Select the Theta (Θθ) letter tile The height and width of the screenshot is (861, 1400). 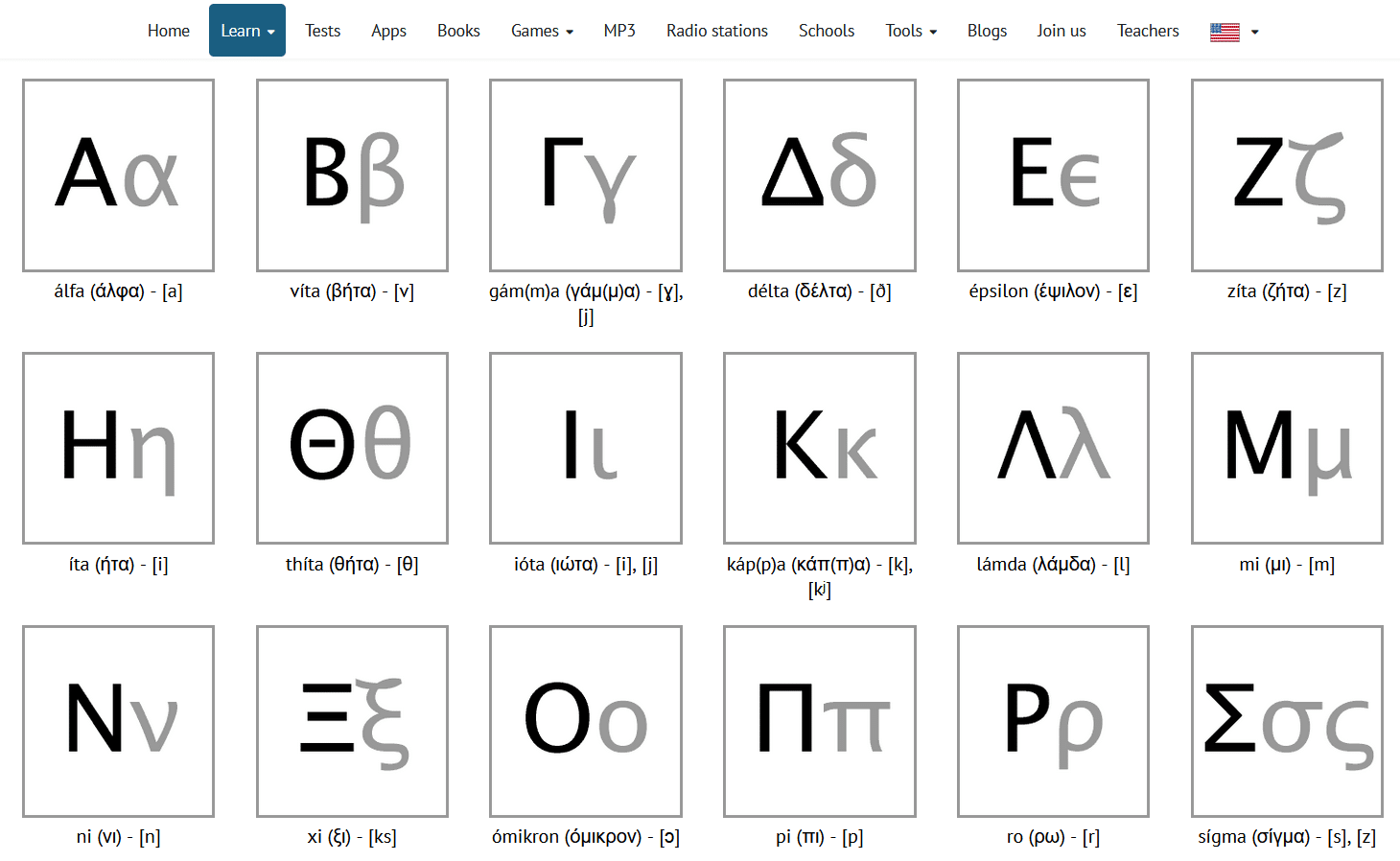[x=352, y=448]
